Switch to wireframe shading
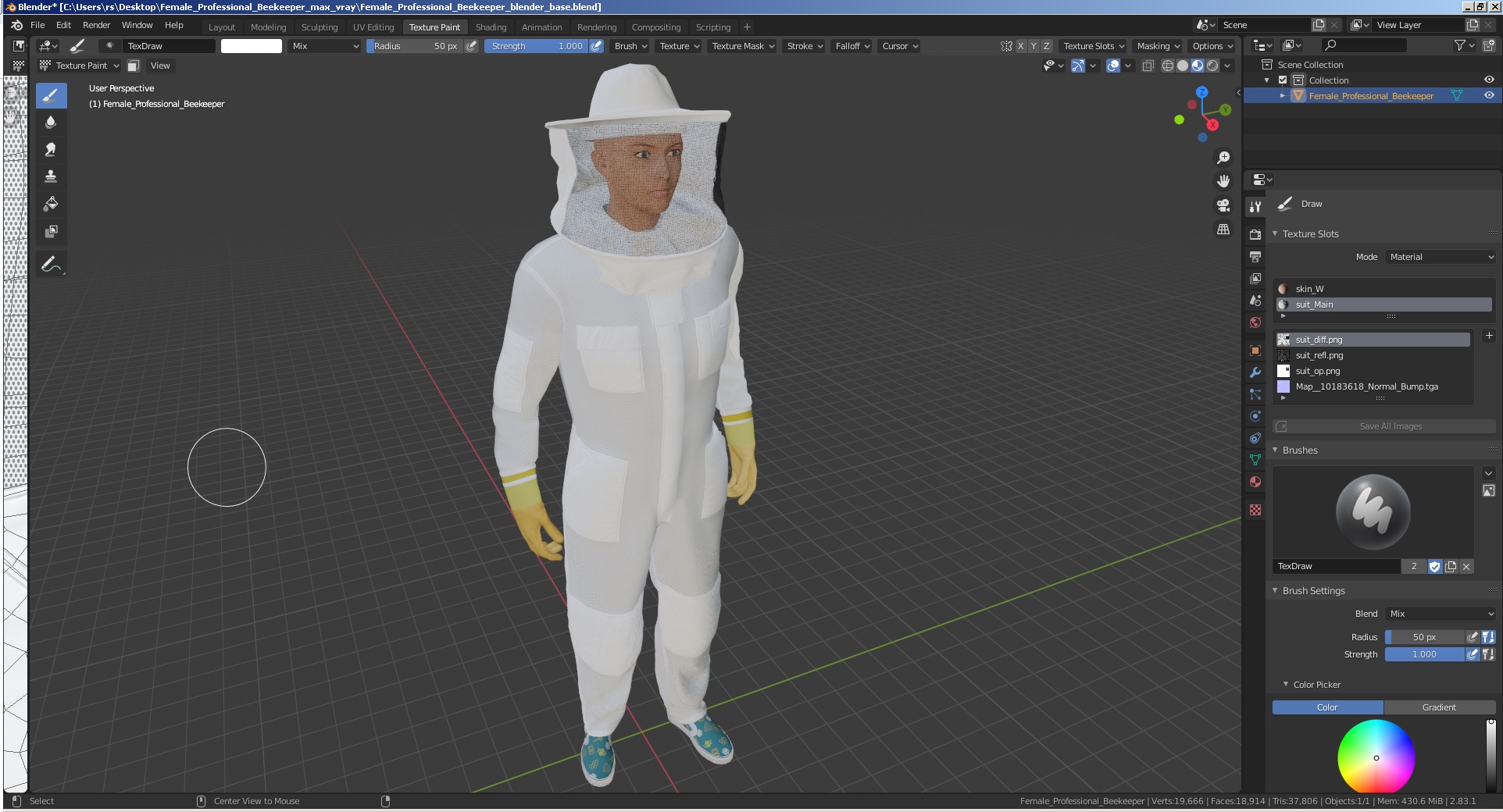Screen dimensions: 1503x812 1168,66
